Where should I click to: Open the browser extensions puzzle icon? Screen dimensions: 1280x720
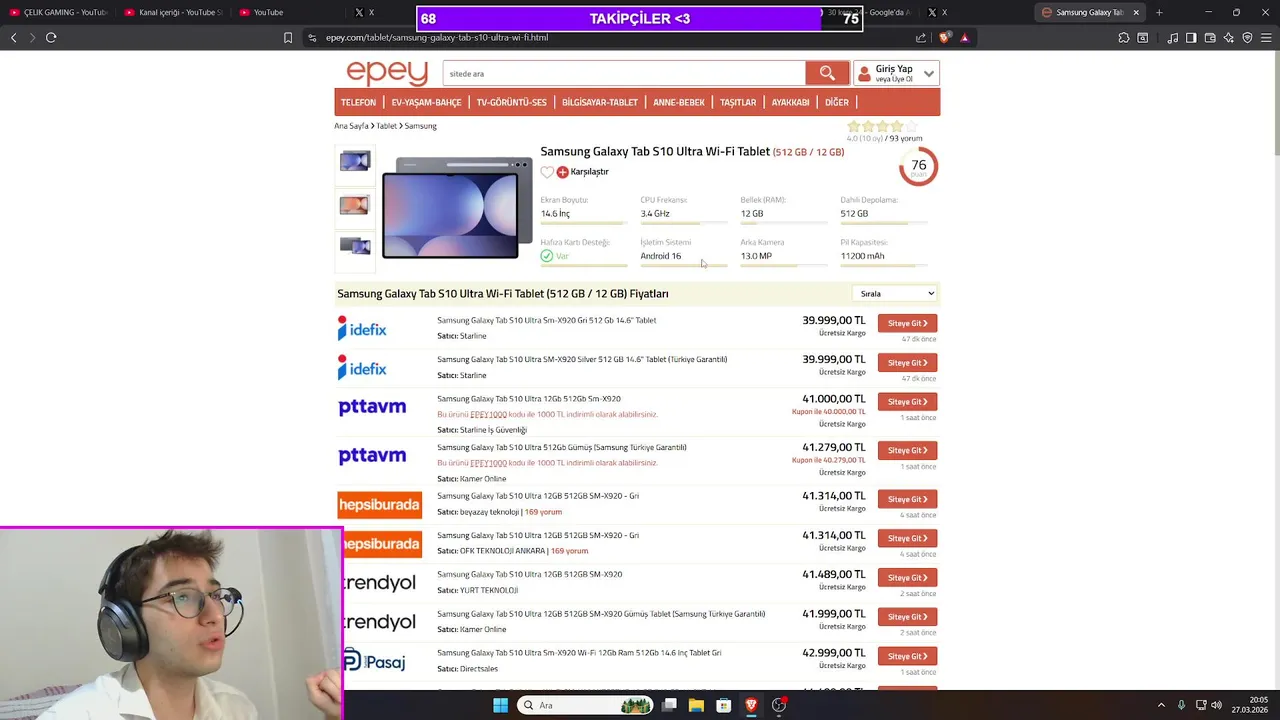[x=1124, y=37]
